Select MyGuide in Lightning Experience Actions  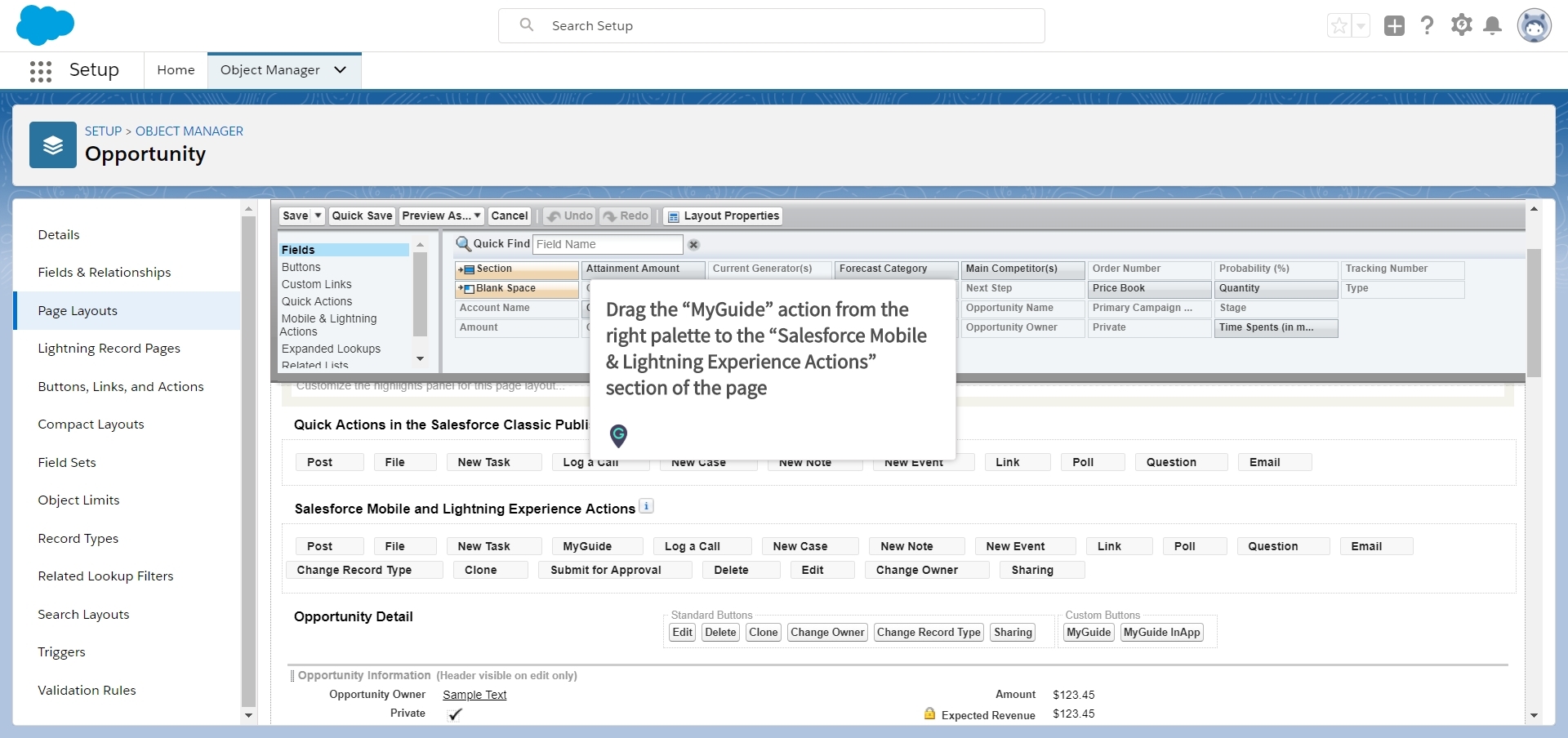pos(598,546)
